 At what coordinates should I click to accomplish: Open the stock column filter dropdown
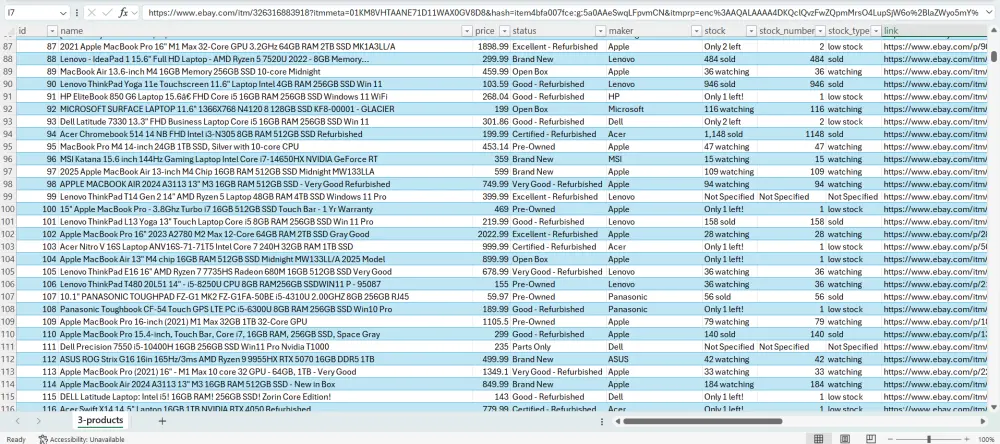click(751, 31)
